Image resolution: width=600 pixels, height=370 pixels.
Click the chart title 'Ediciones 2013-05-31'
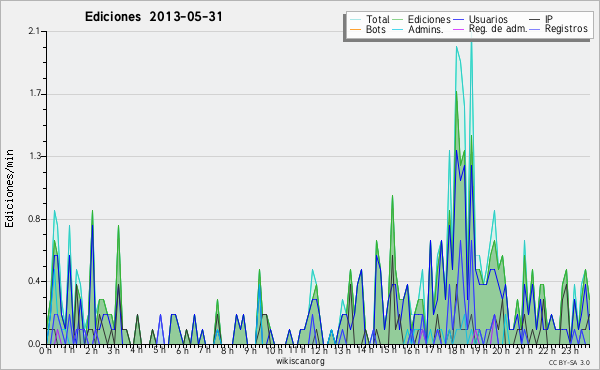coord(153,17)
